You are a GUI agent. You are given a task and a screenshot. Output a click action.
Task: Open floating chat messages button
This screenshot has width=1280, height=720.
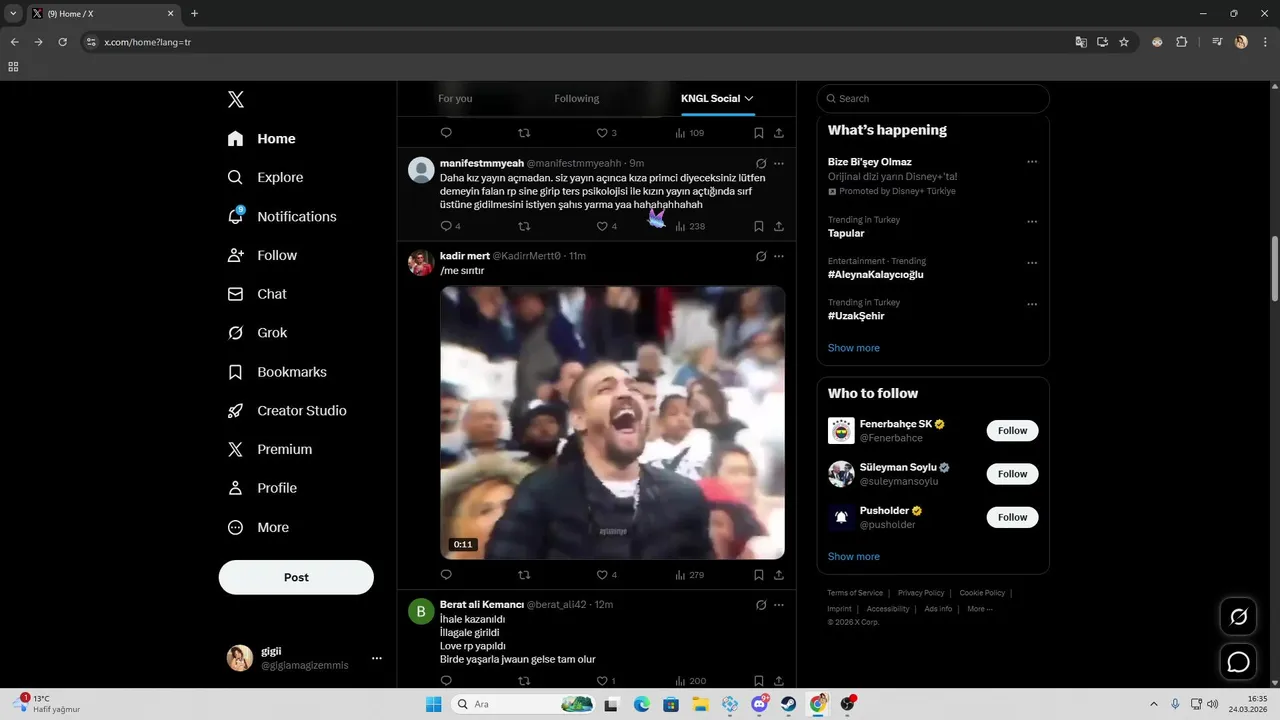1239,662
